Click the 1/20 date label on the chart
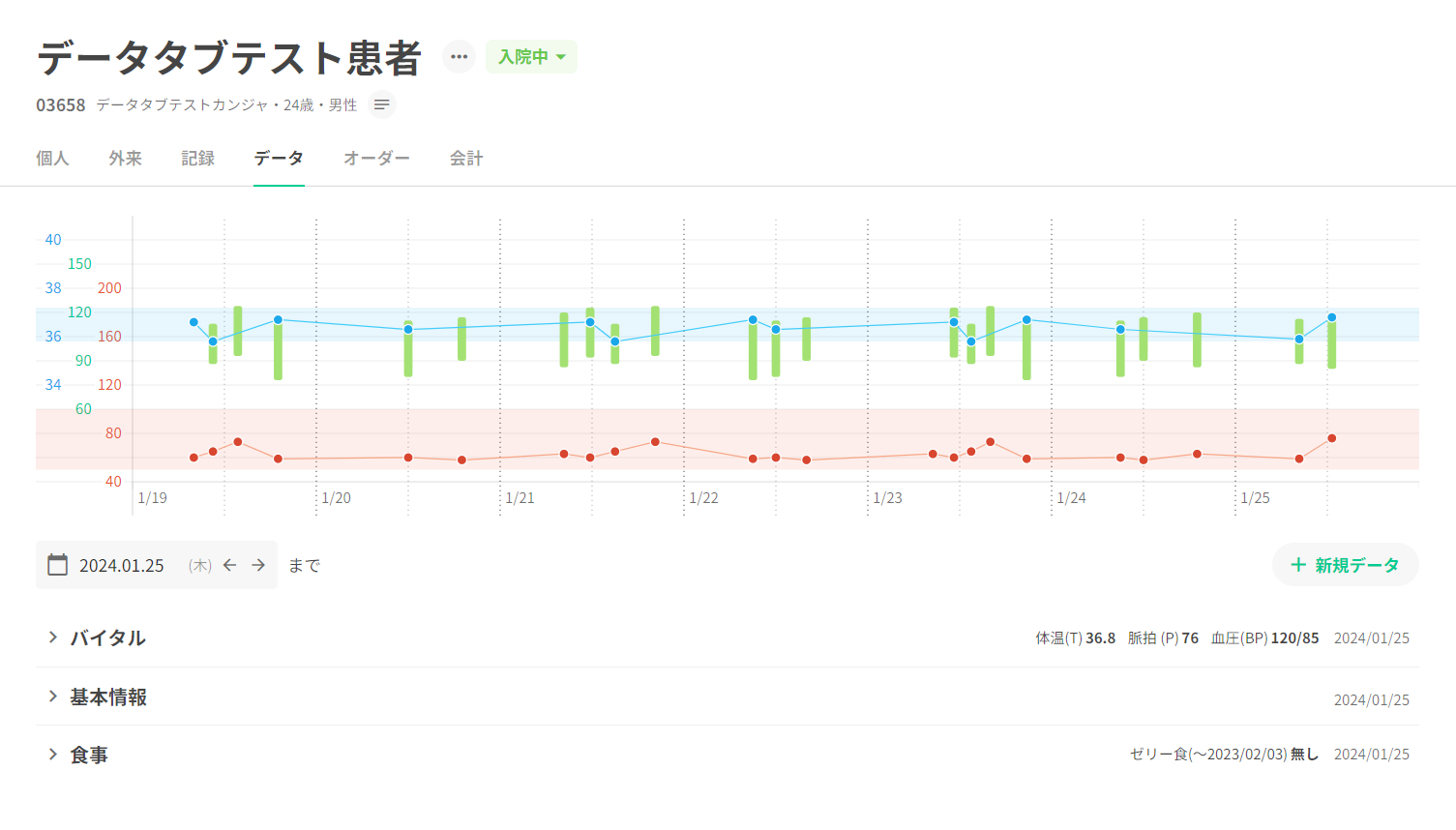1456x830 pixels. point(336,498)
